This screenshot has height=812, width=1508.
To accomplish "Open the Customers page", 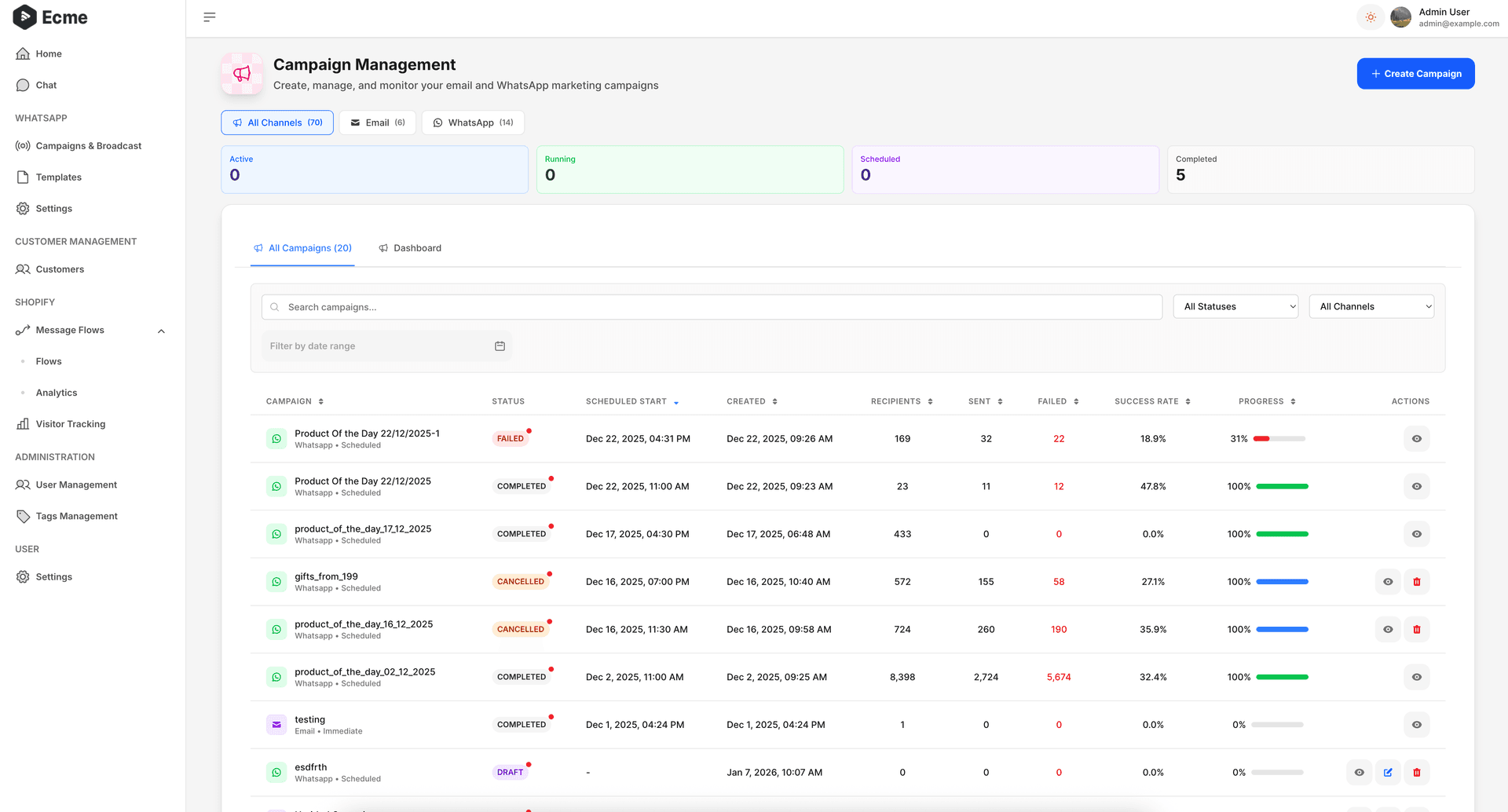I will [x=59, y=269].
